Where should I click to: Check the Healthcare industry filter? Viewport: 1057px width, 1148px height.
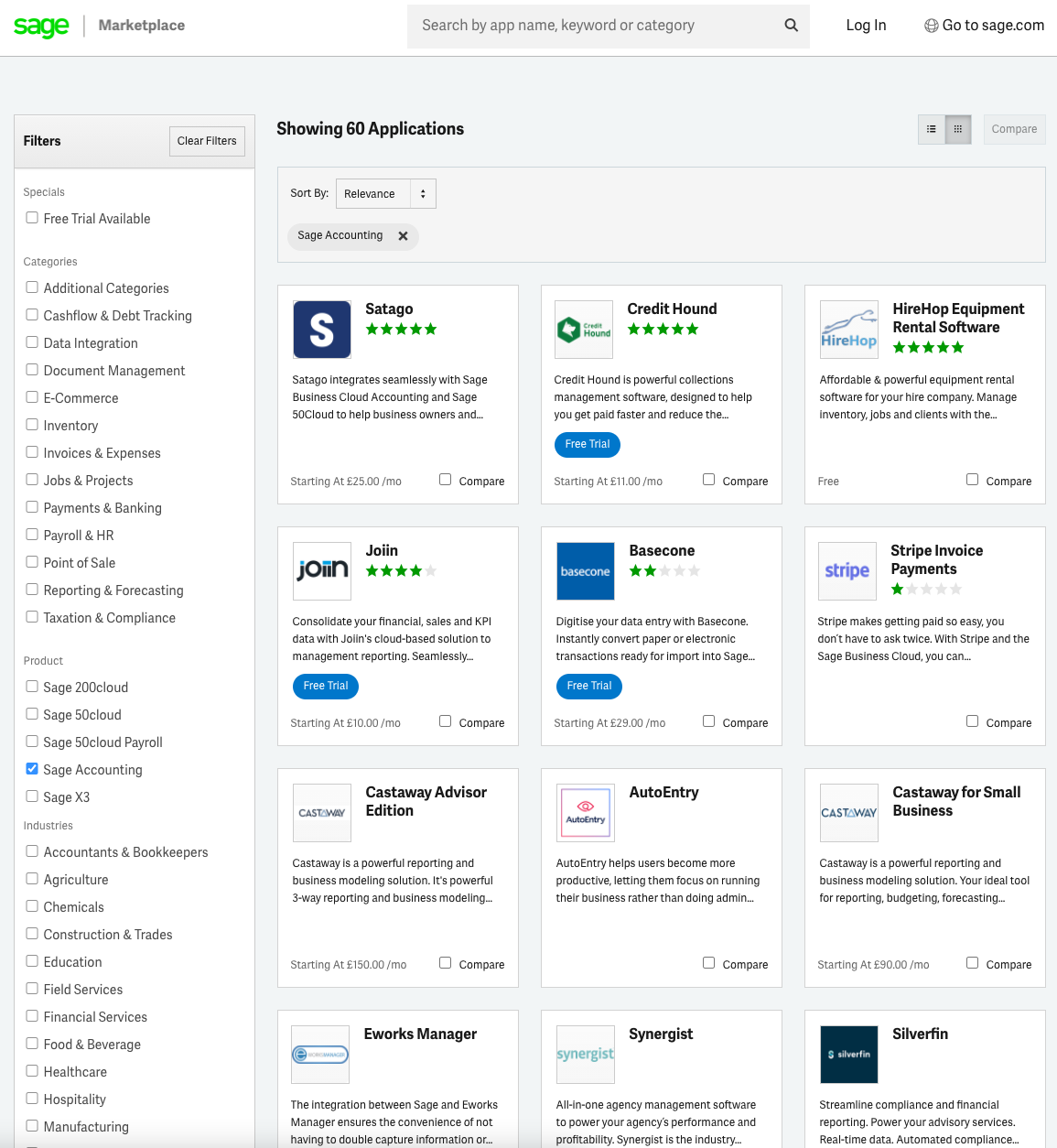[x=32, y=1071]
